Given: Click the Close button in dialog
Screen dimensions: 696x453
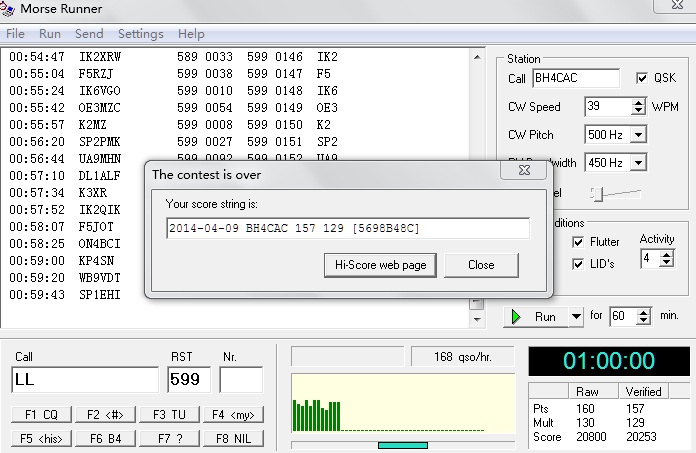Looking at the screenshot, I should coord(481,265).
